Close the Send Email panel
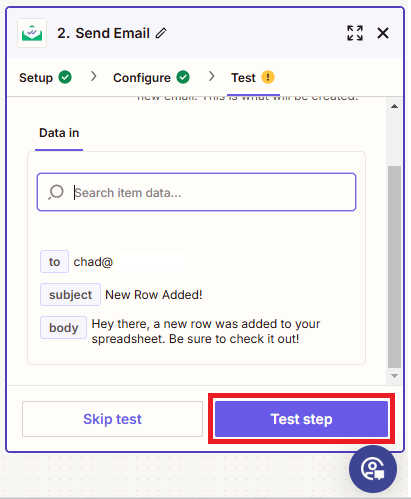 point(383,33)
